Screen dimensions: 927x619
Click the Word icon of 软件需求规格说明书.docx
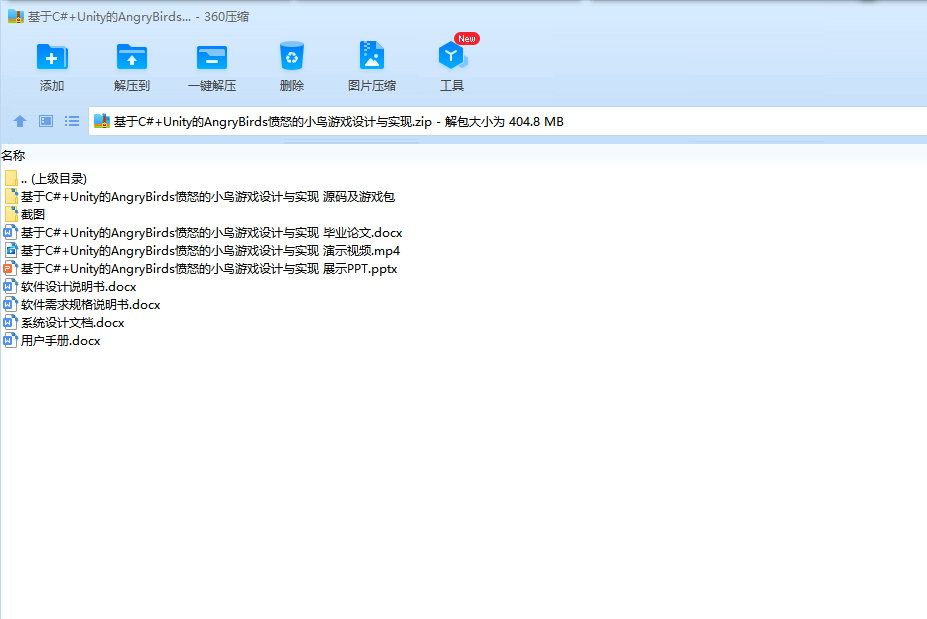coord(11,304)
